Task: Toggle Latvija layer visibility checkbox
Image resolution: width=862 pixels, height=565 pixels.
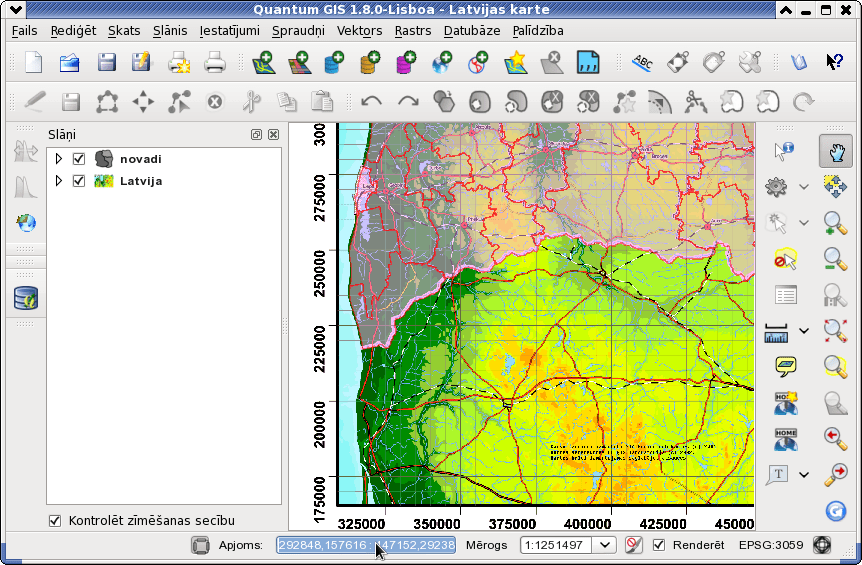Action: 79,181
